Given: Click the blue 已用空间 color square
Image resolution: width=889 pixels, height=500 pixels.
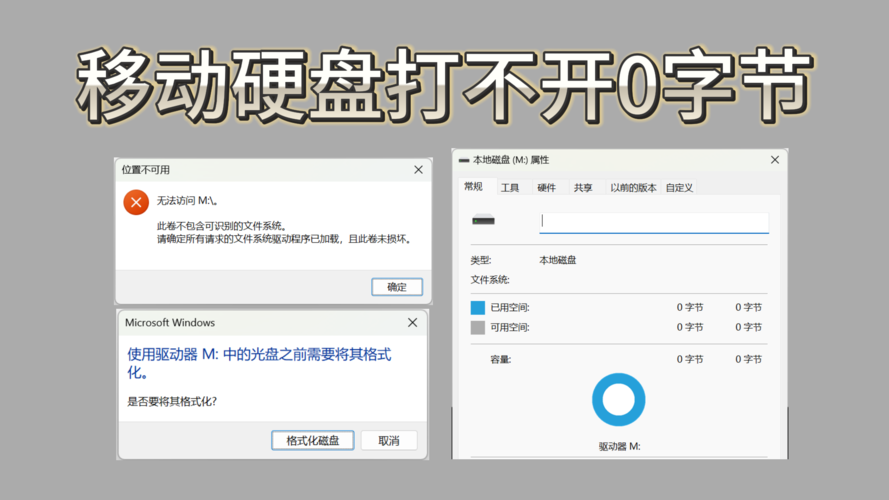Looking at the screenshot, I should pyautogui.click(x=478, y=307).
